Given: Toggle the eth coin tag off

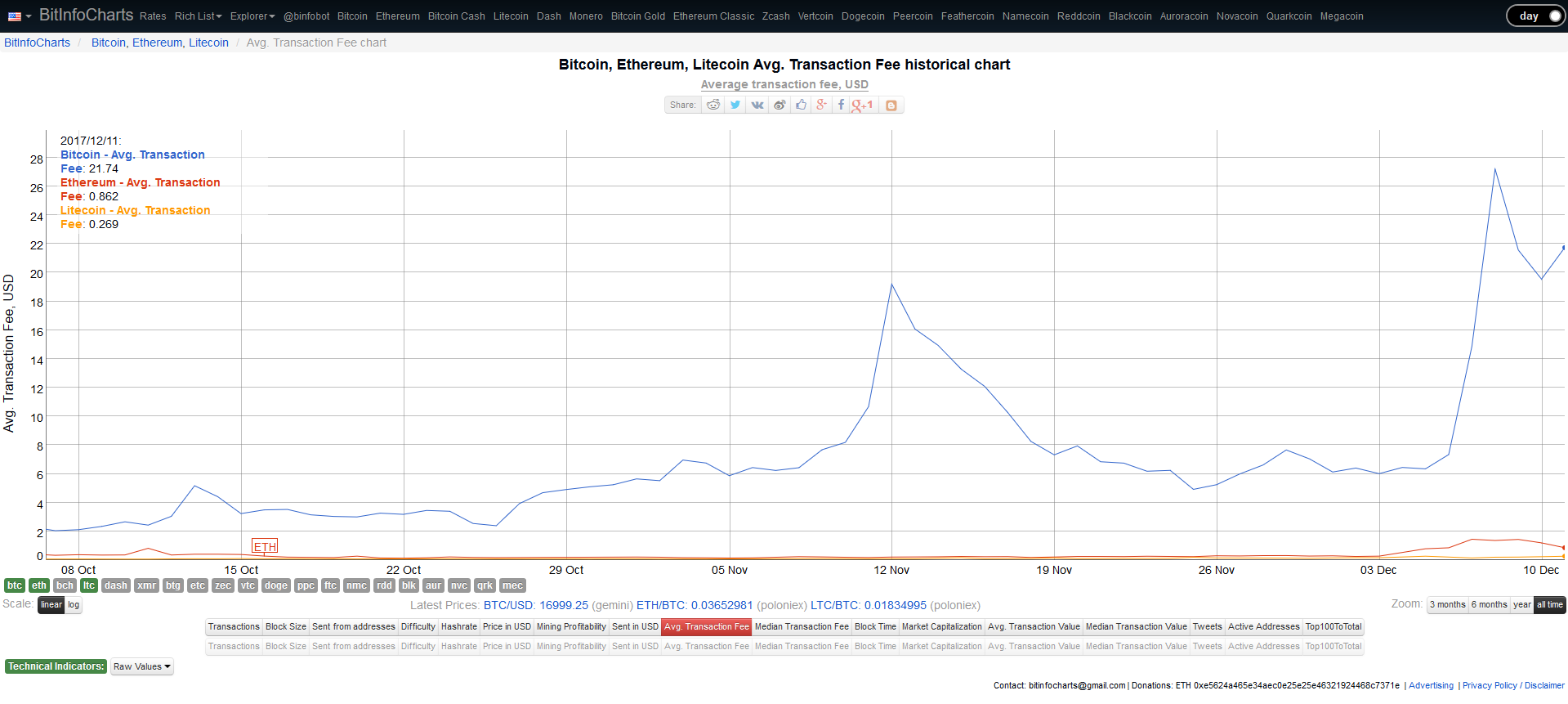Looking at the screenshot, I should [x=39, y=585].
